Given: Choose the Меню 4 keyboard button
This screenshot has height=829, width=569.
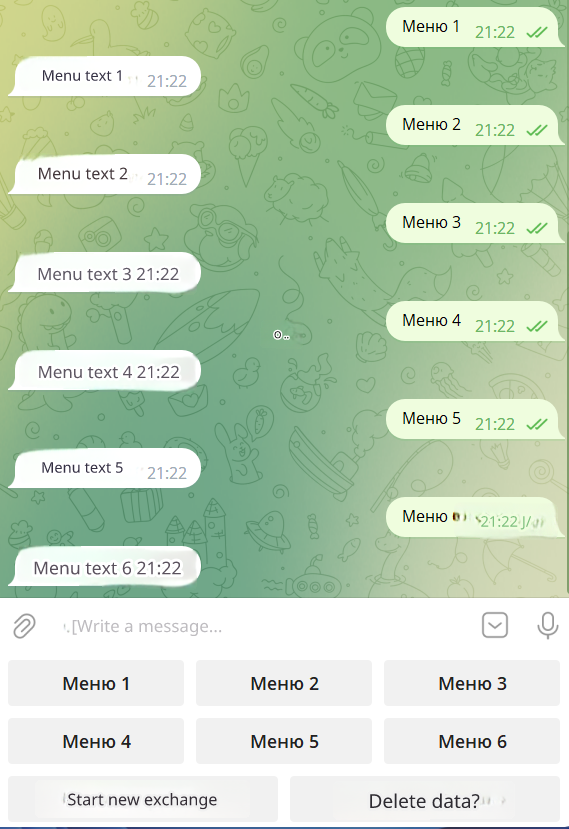Looking at the screenshot, I should 96,741.
